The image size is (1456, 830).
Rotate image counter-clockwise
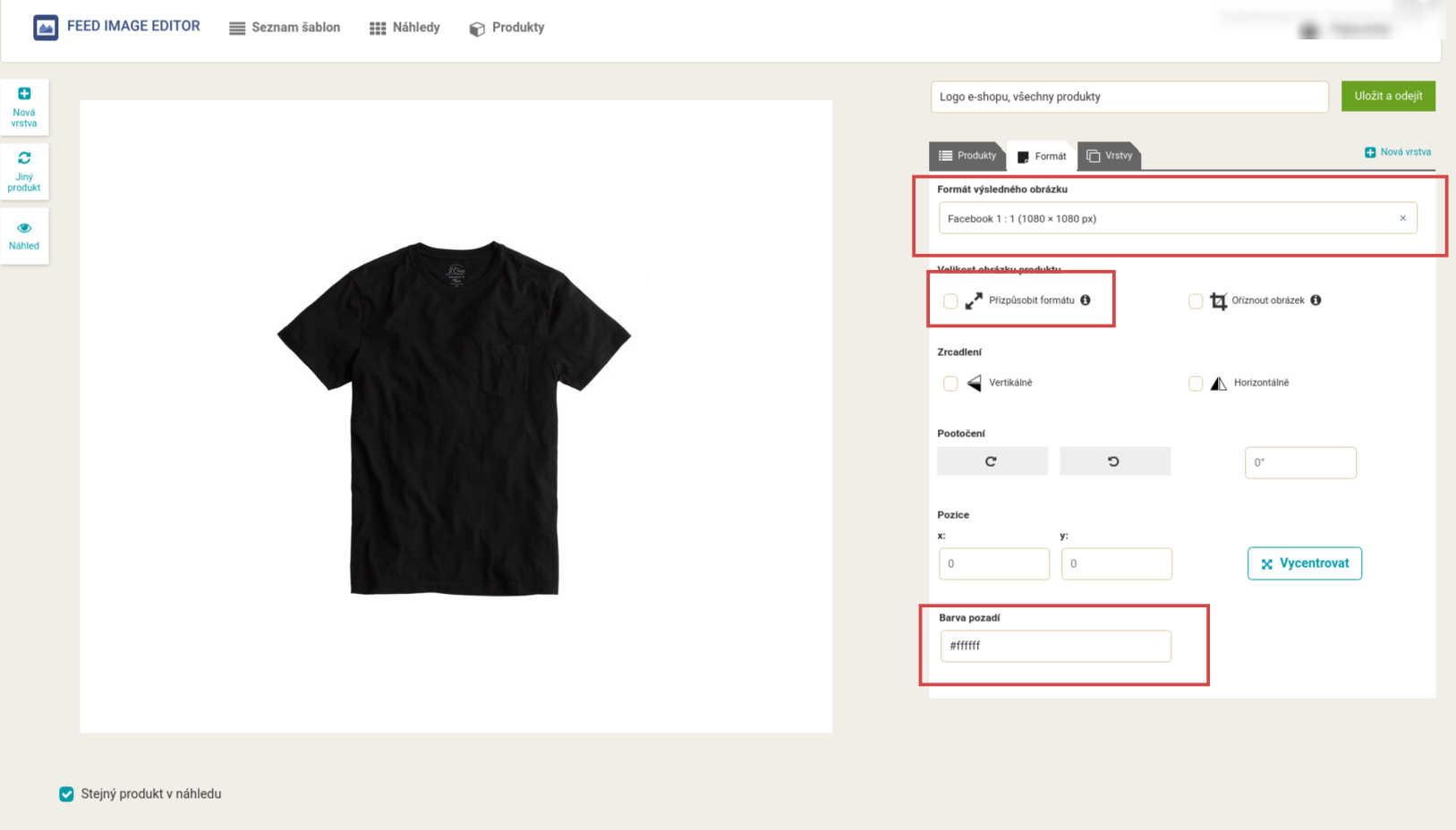pos(1114,462)
